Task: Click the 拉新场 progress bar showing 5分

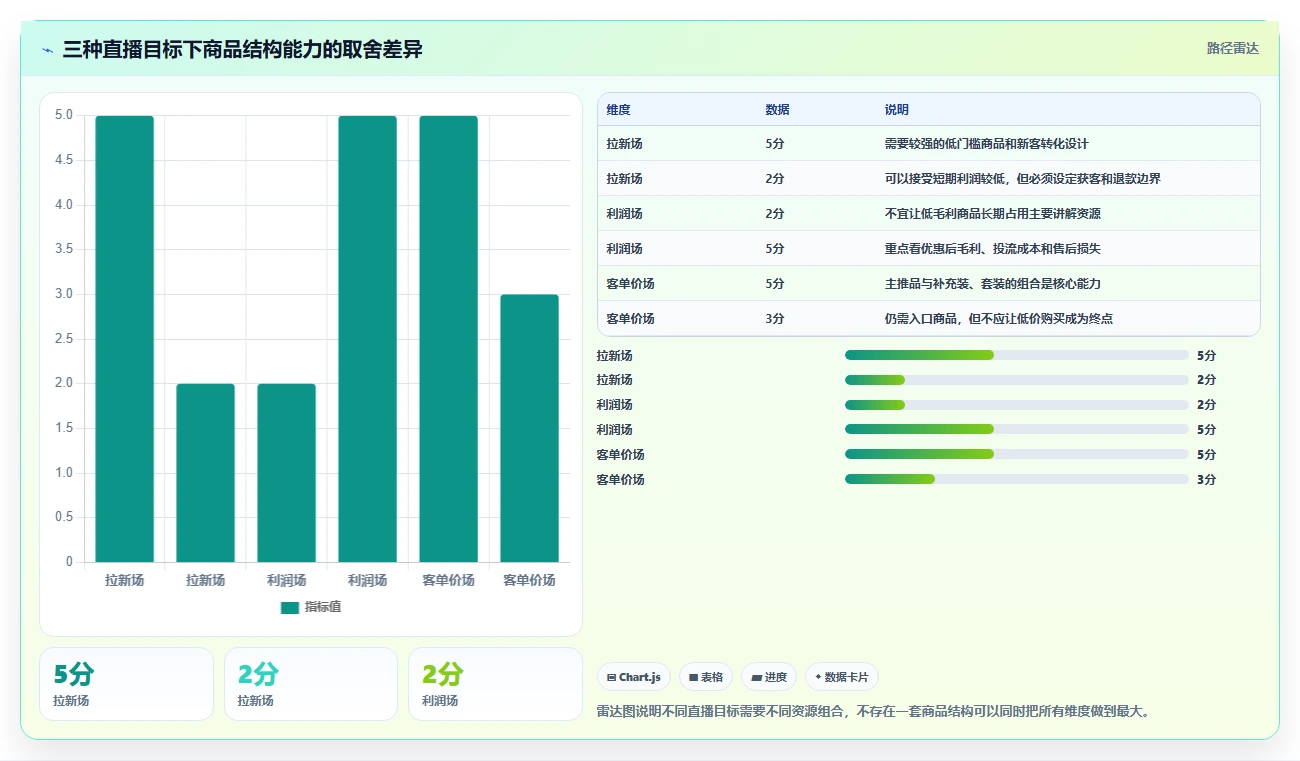Action: [1017, 355]
